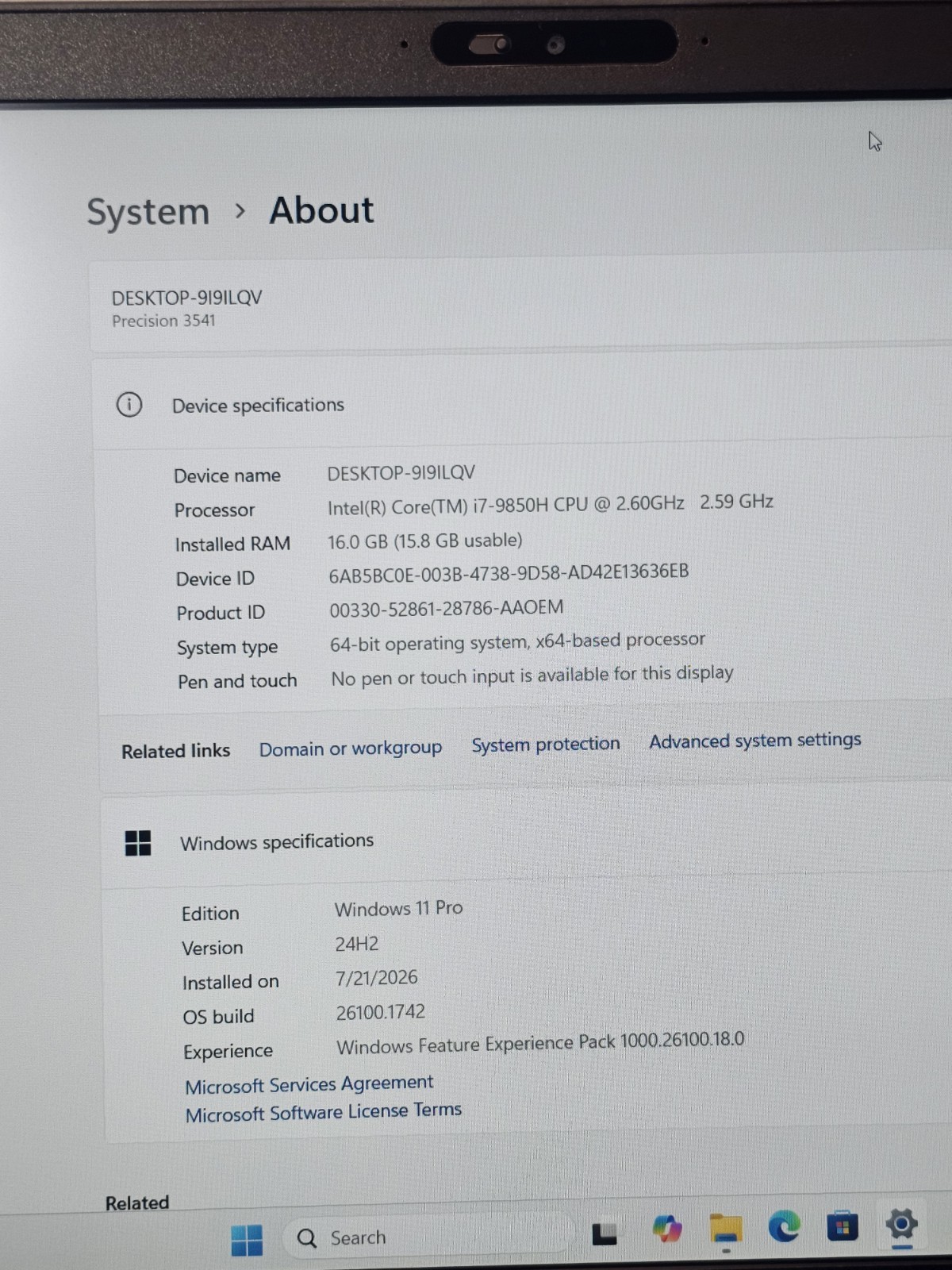Open the Domain or workgroup link
Viewport: 952px width, 1270px height.
(351, 749)
